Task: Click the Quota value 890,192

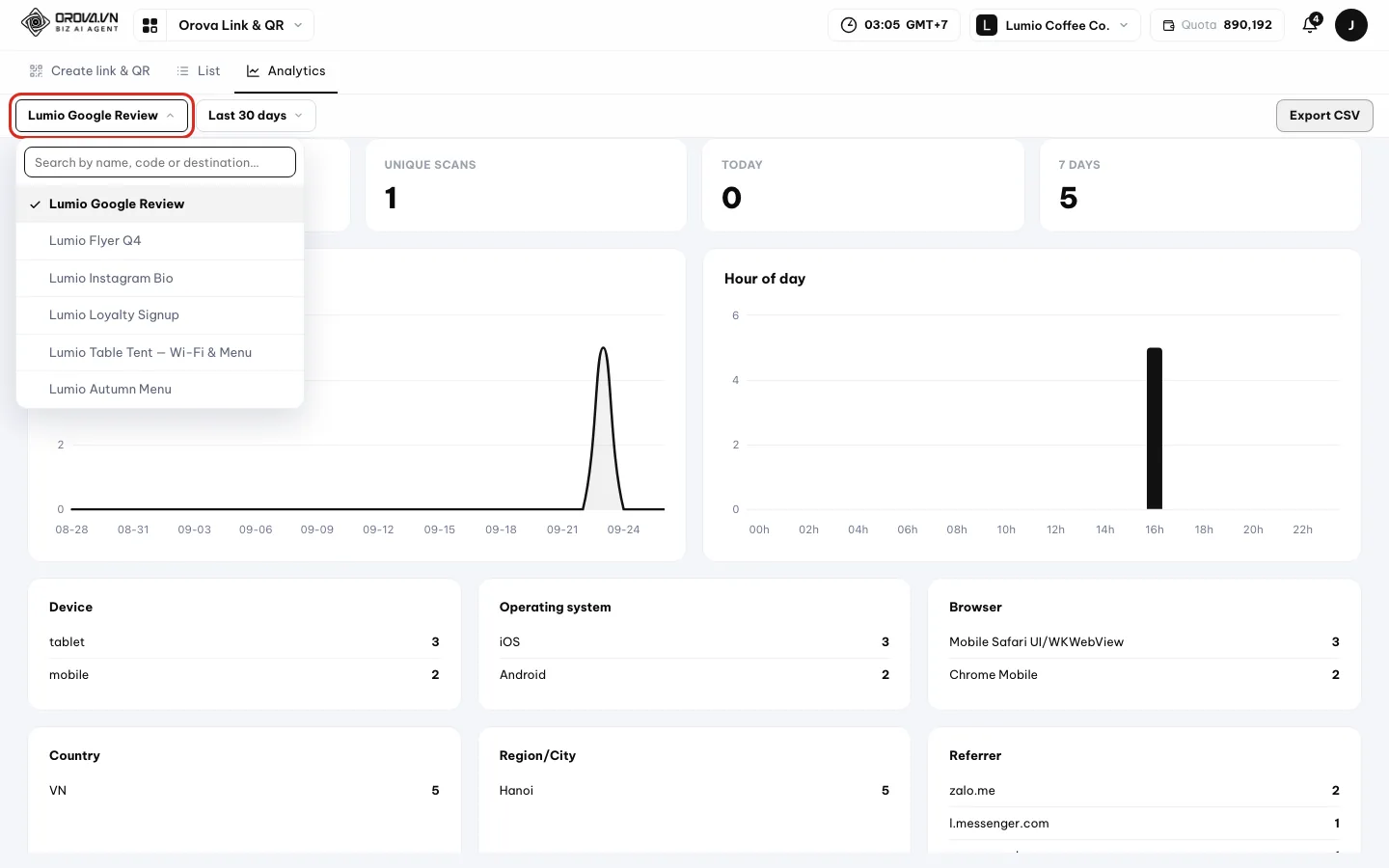Action: tap(1247, 25)
